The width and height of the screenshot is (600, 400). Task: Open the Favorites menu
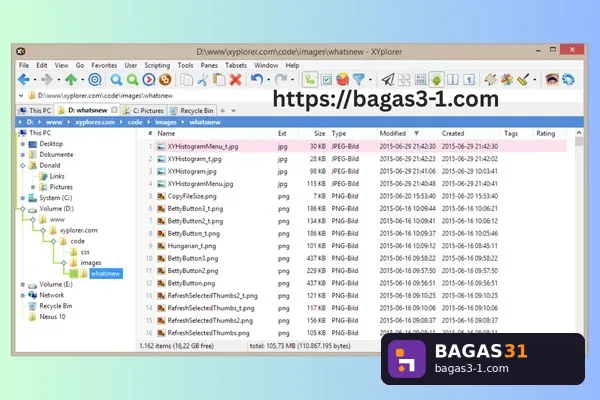[104, 65]
